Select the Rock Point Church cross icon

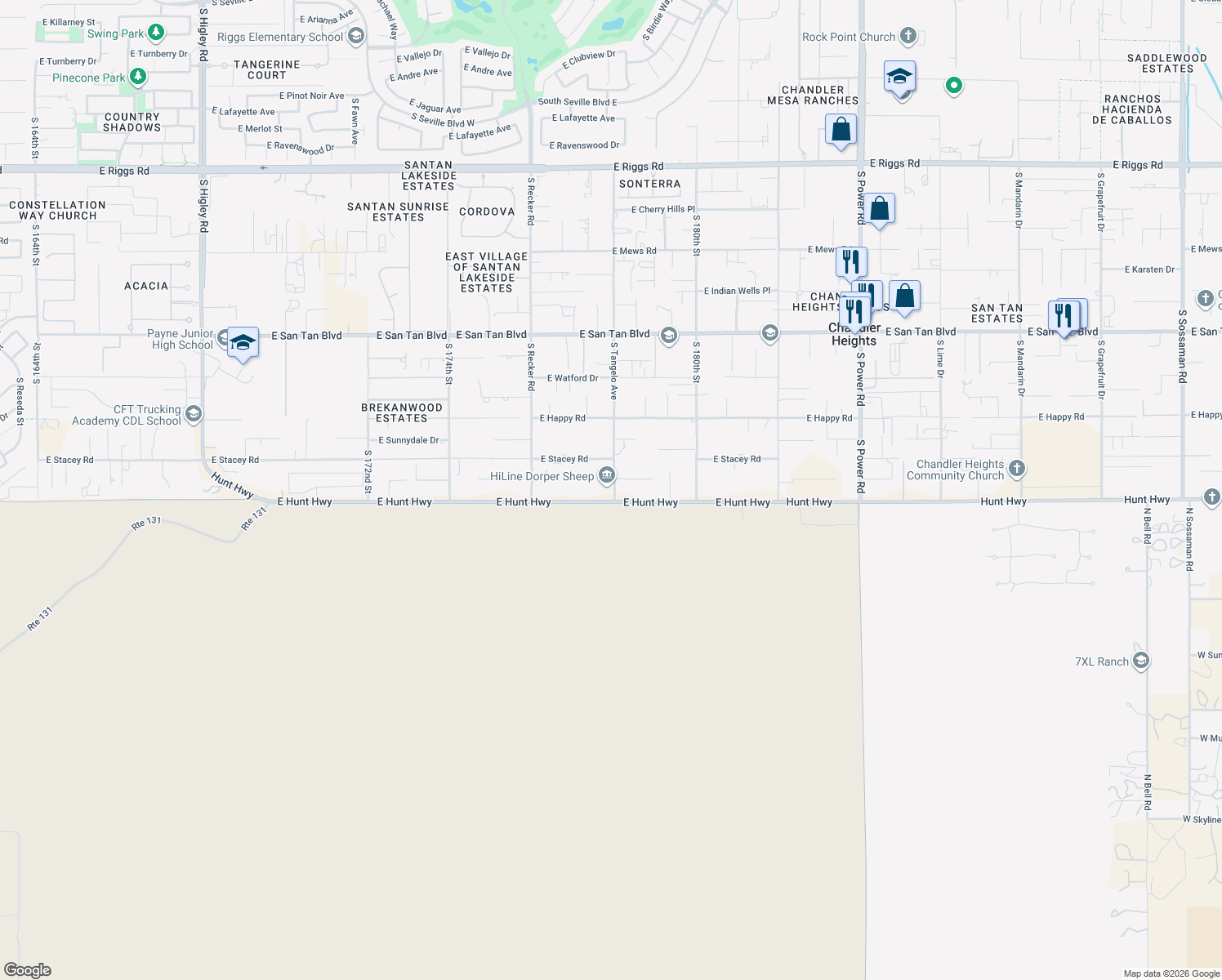coord(907,36)
